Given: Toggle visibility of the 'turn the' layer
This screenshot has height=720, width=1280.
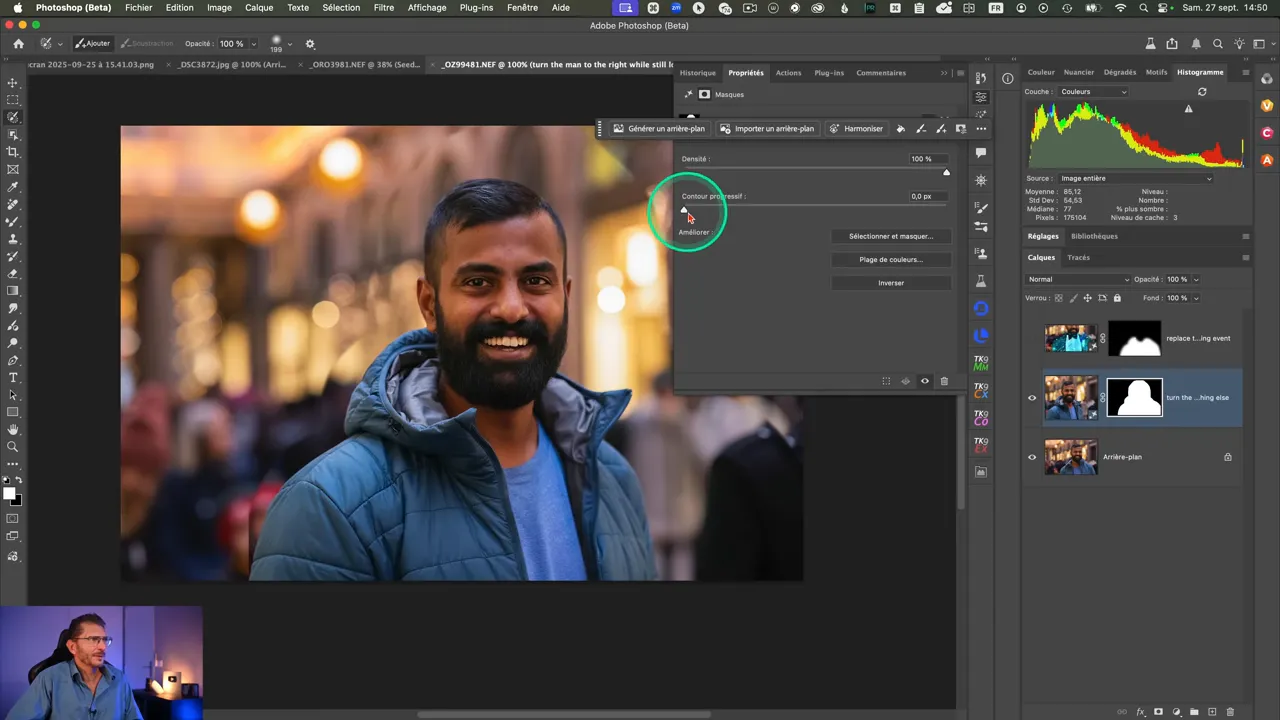Looking at the screenshot, I should click(x=1032, y=398).
